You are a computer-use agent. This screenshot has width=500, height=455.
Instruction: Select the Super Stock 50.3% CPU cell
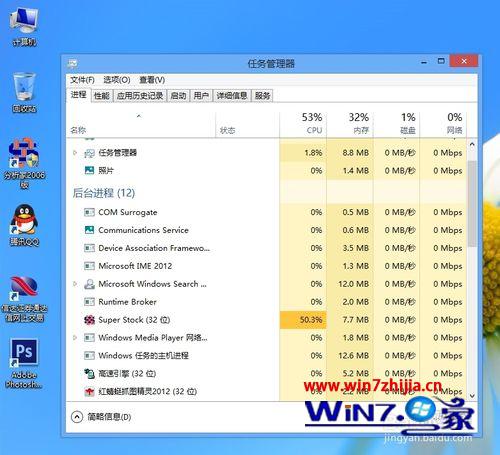pyautogui.click(x=303, y=320)
